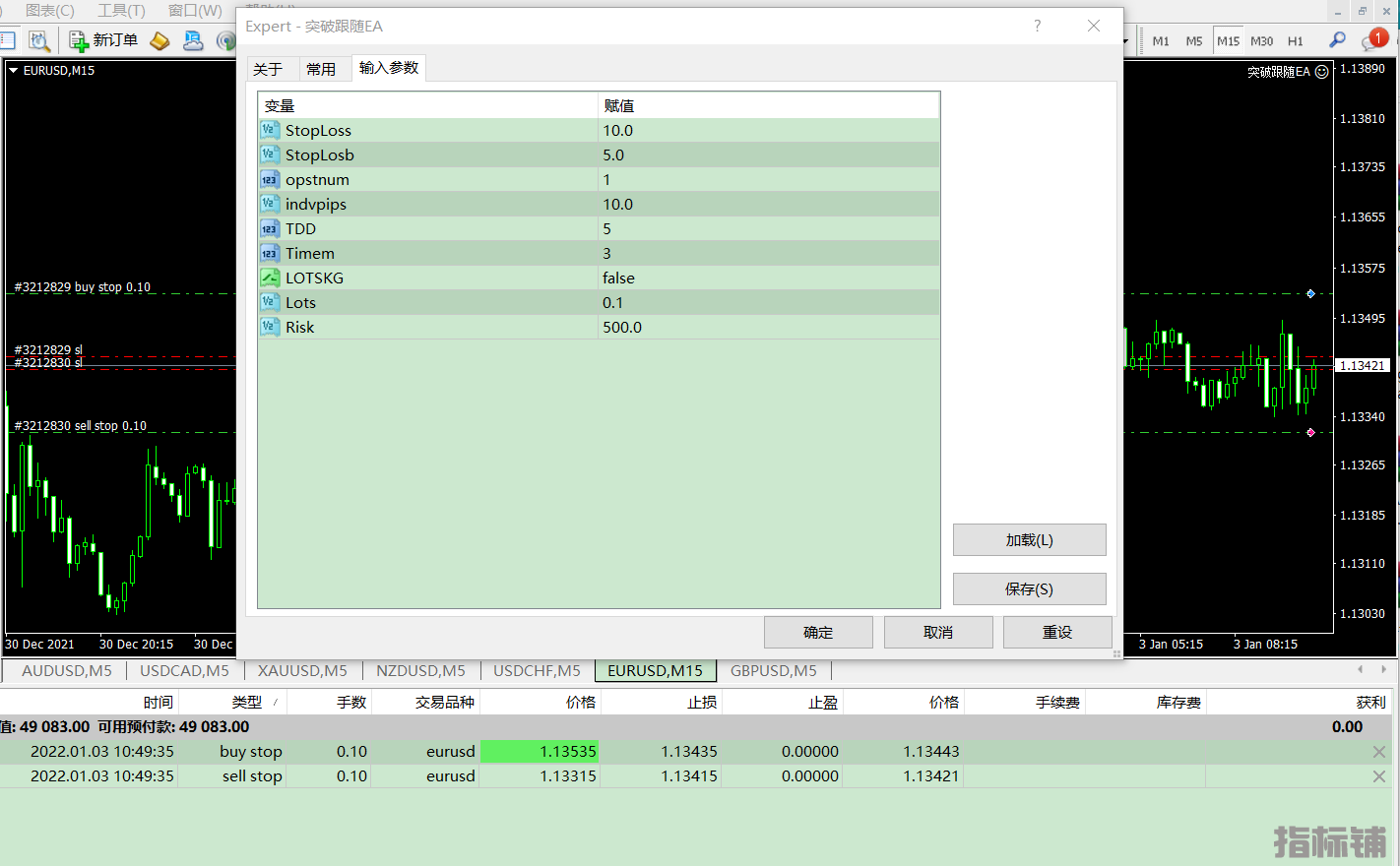Click the 加载(L) load button
The width and height of the screenshot is (1400, 866).
[1029, 540]
